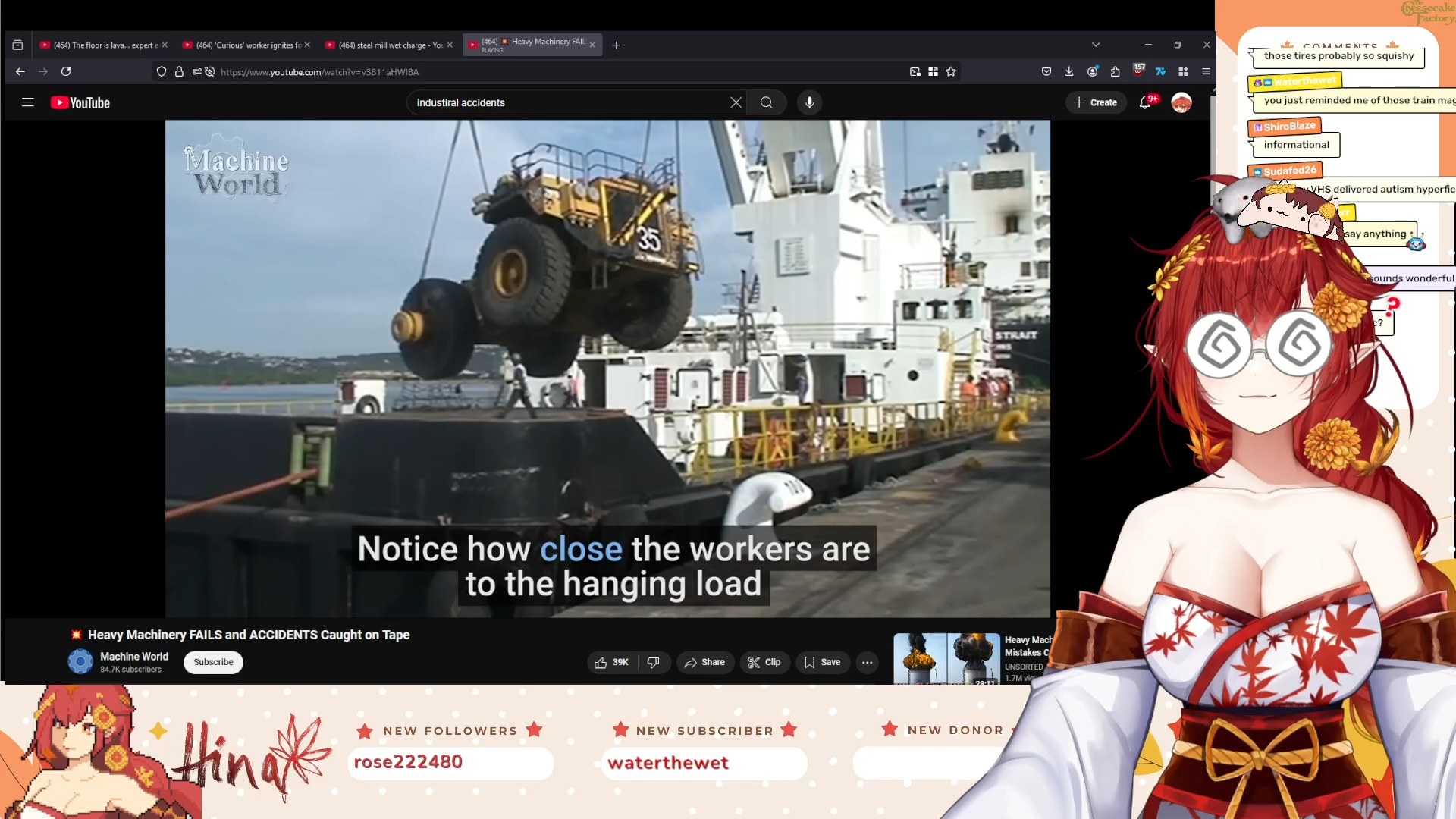Clear the search box text
Screen dimensions: 1456x819
tap(736, 102)
